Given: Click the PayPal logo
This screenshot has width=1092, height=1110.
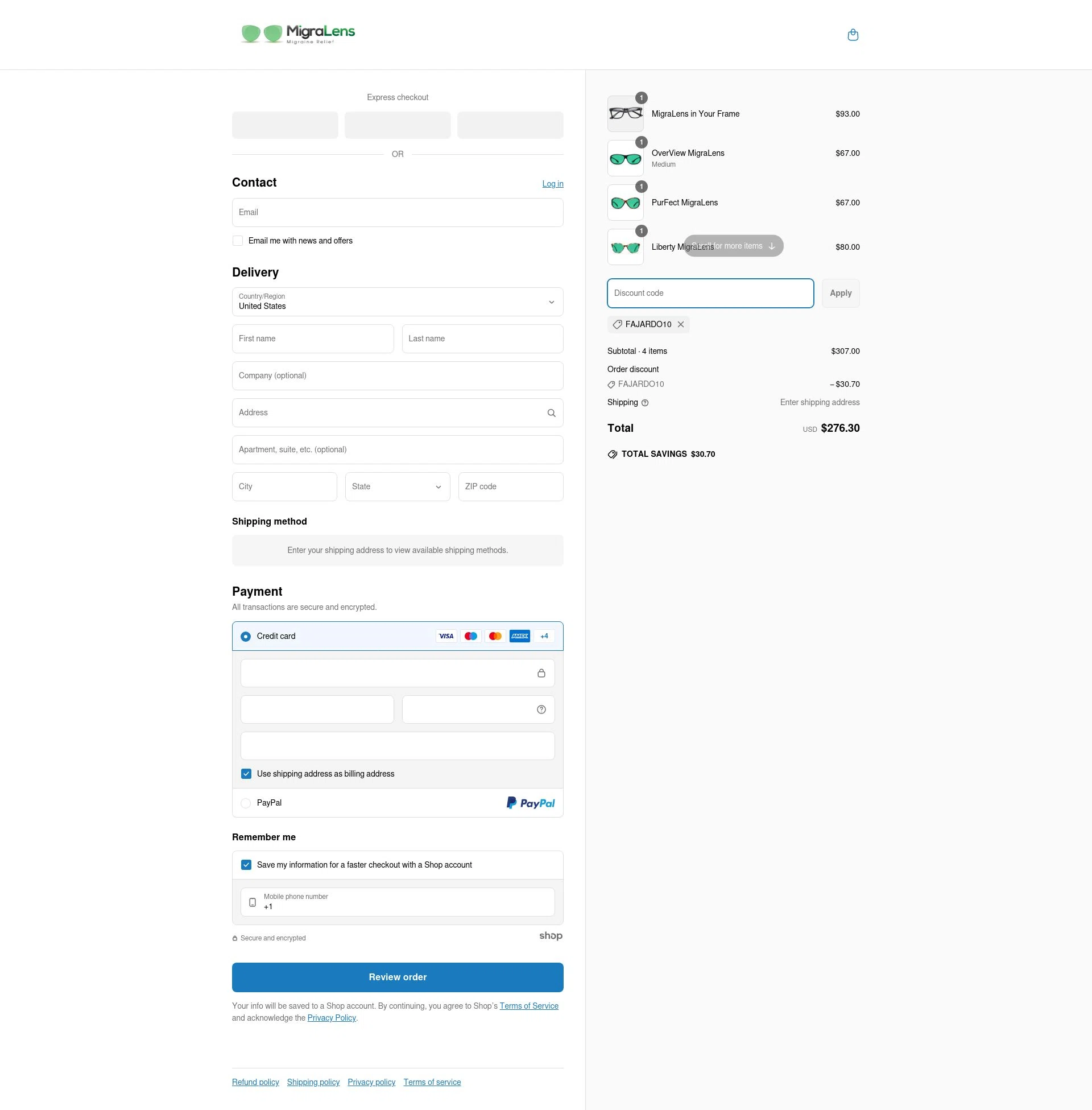Looking at the screenshot, I should pyautogui.click(x=530, y=803).
